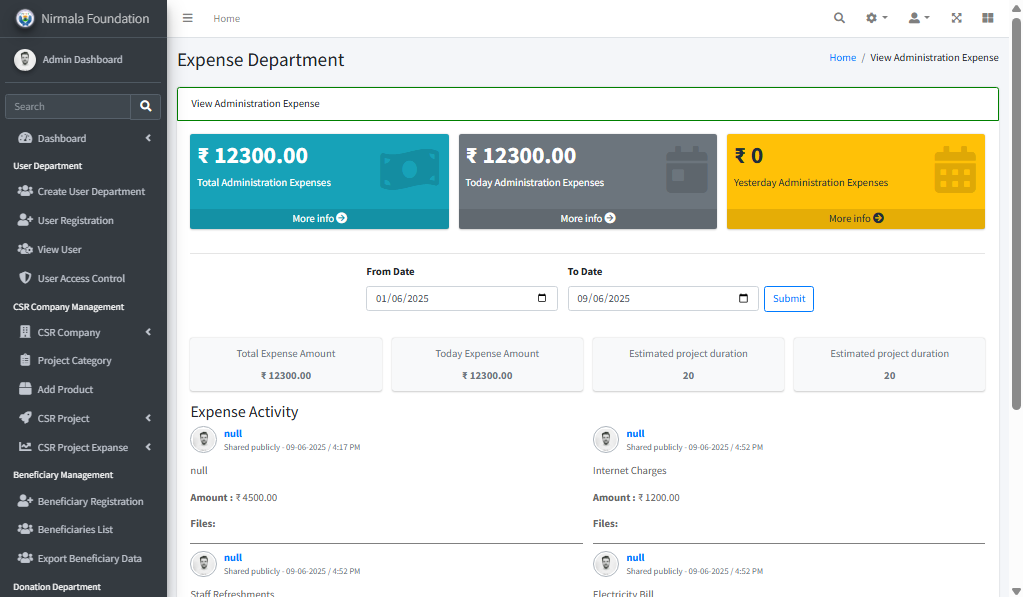This screenshot has height=597, width=1023.
Task: Click the sidebar search button icon
Action: tap(145, 106)
